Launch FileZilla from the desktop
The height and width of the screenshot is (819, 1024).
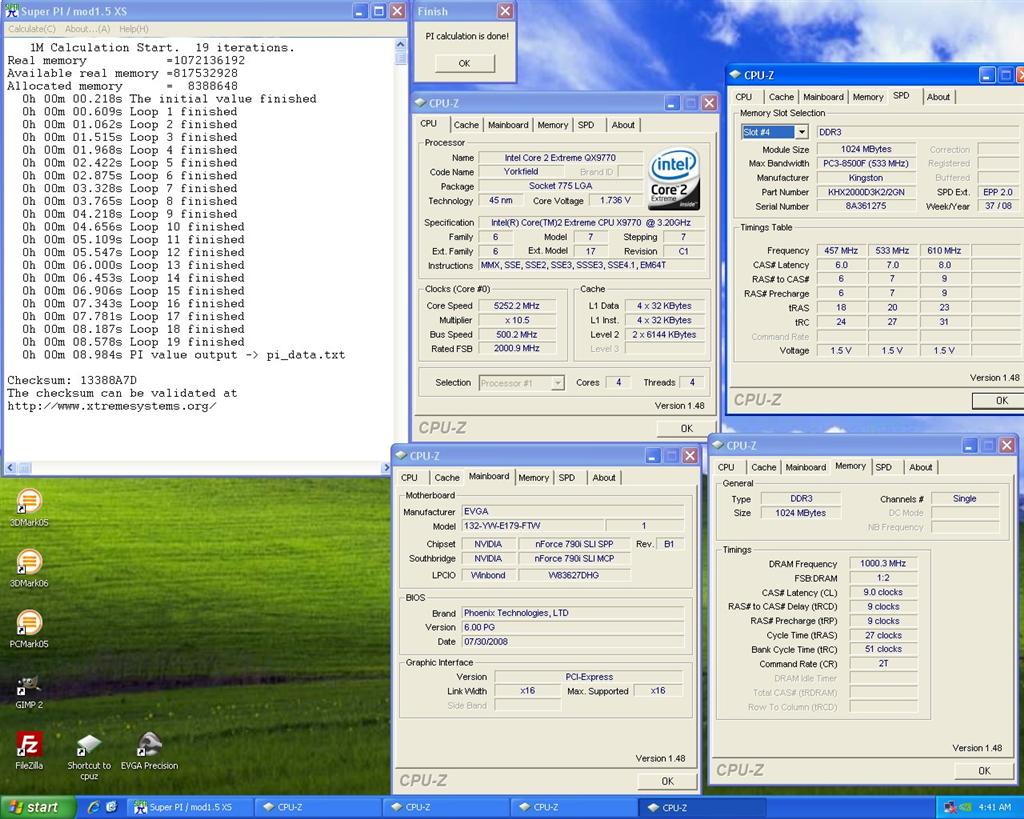pyautogui.click(x=29, y=750)
